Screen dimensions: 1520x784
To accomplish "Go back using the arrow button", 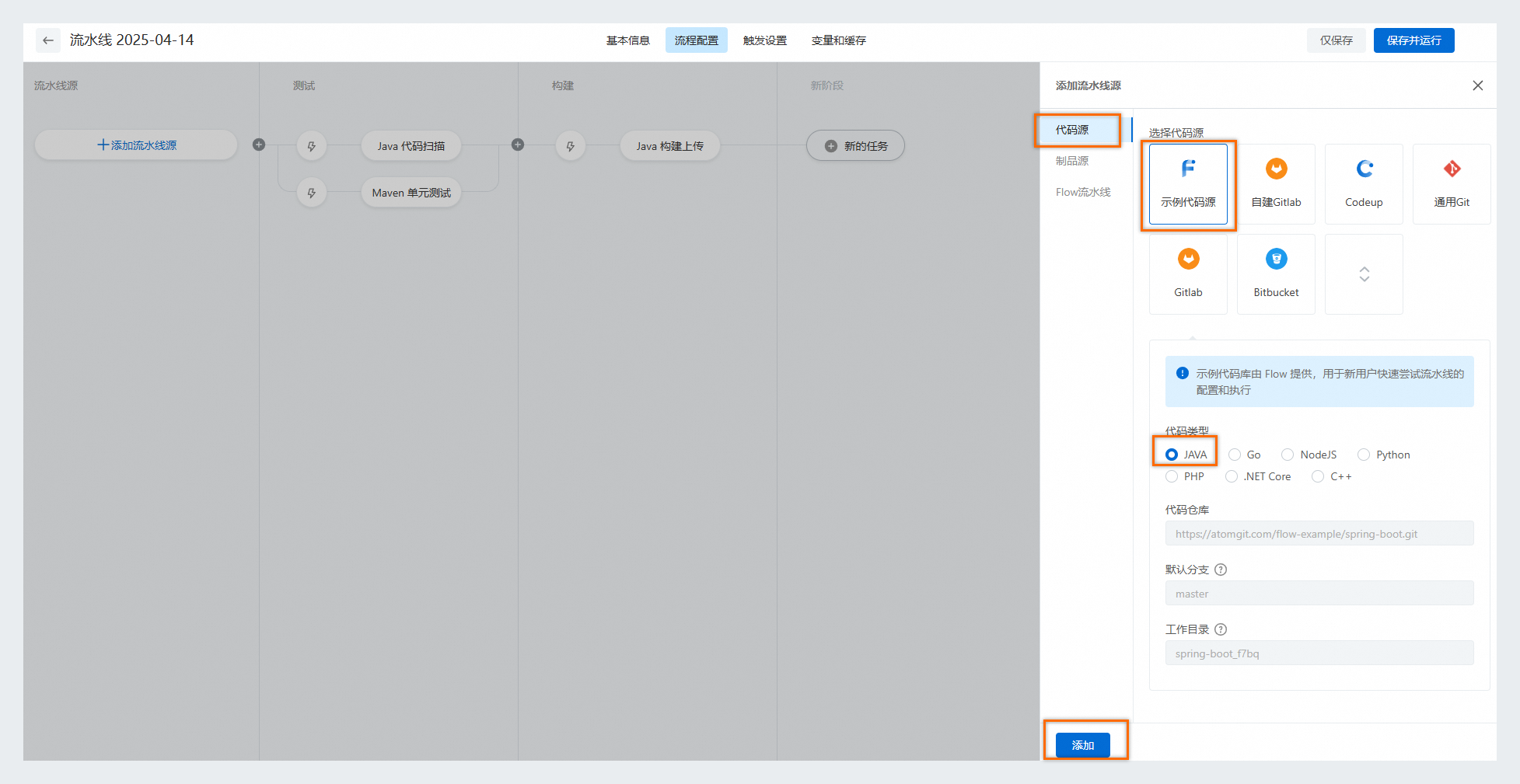I will tap(48, 40).
